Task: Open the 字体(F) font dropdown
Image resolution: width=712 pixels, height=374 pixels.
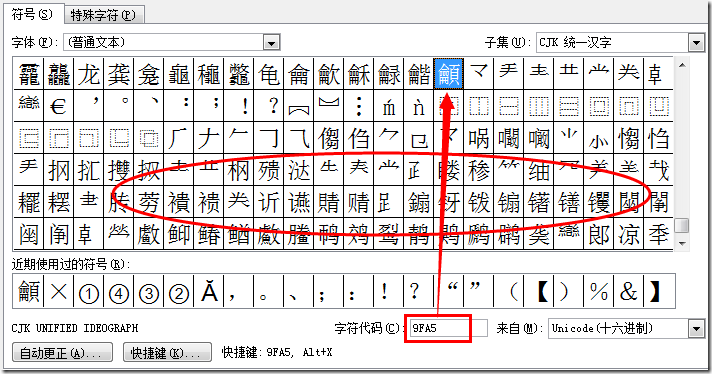Action: tap(271, 43)
